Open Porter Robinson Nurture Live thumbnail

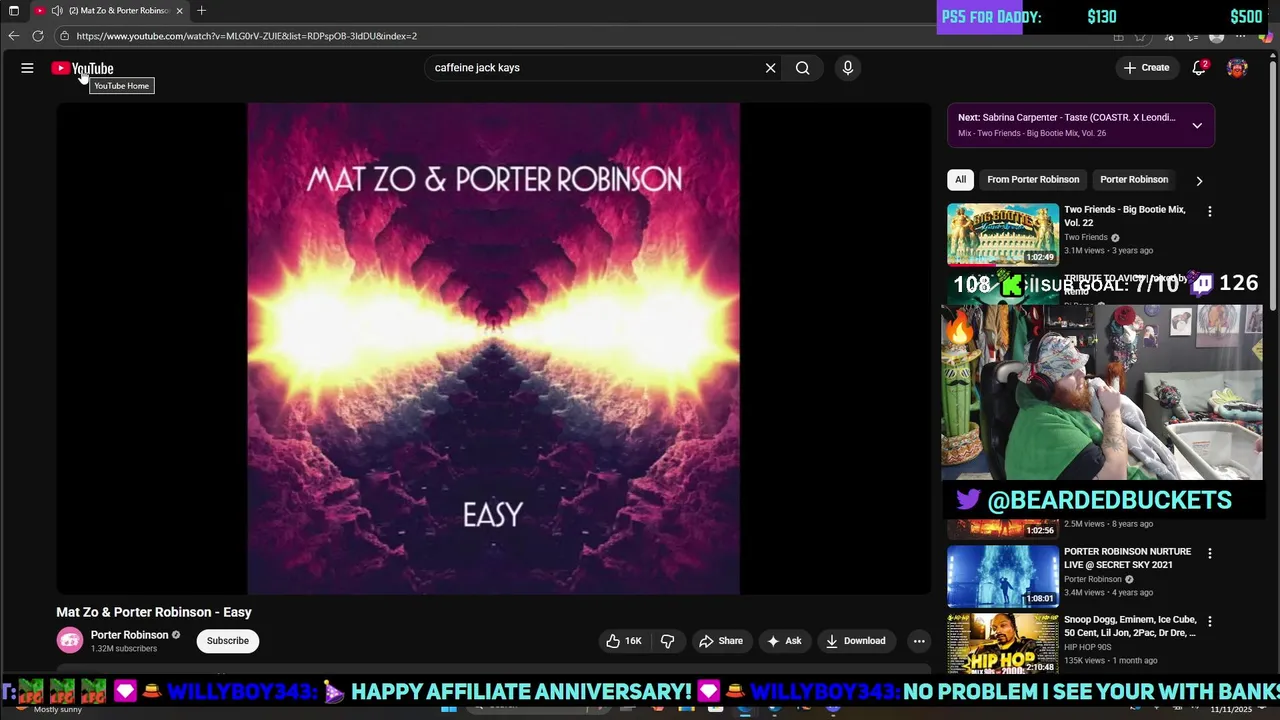tap(1003, 576)
